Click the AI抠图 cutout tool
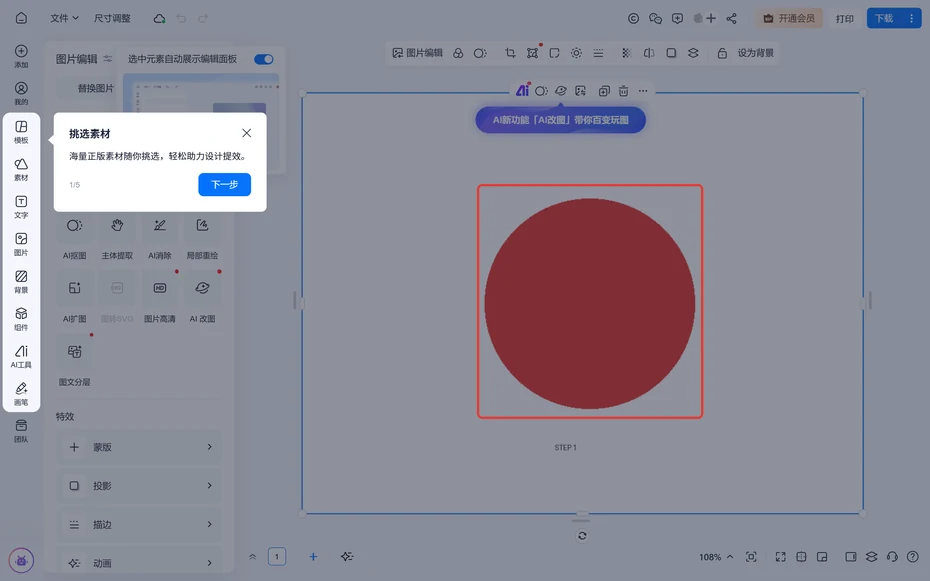This screenshot has height=581, width=930. coord(75,237)
